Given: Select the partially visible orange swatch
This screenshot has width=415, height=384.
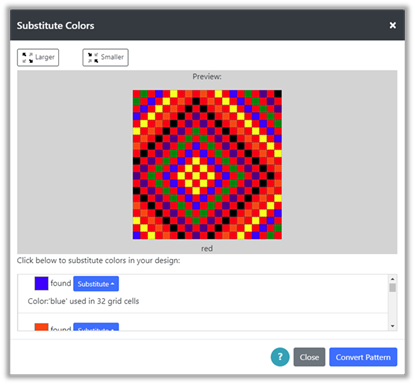Looking at the screenshot, I should 41,327.
